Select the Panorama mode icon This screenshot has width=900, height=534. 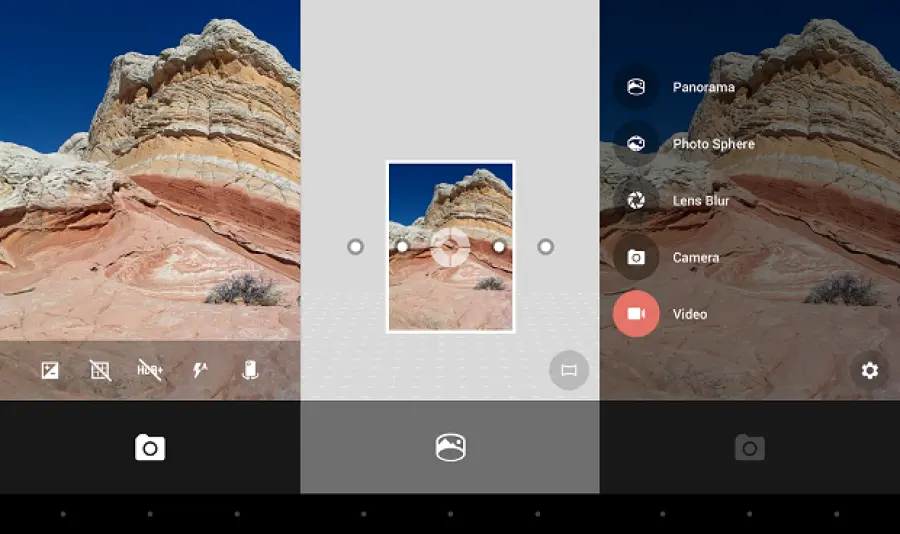tap(636, 87)
